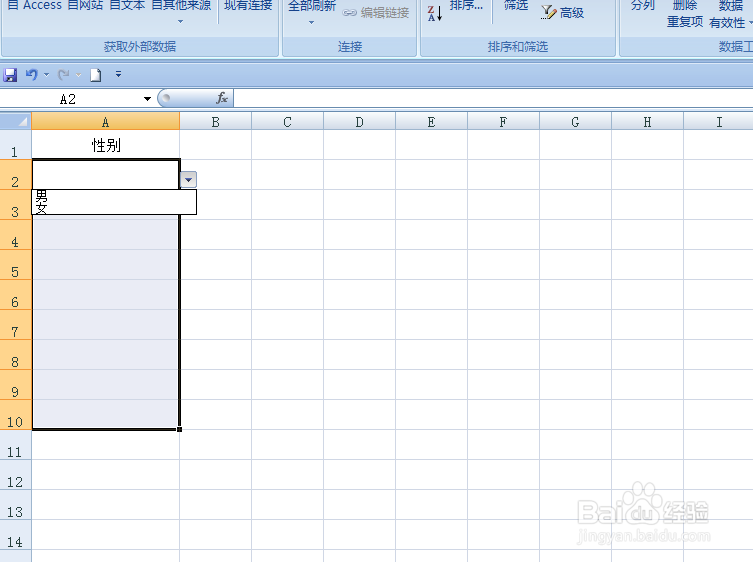The width and height of the screenshot is (753, 562).
Task: Click the 自网站 import button
Action: pos(85,5)
